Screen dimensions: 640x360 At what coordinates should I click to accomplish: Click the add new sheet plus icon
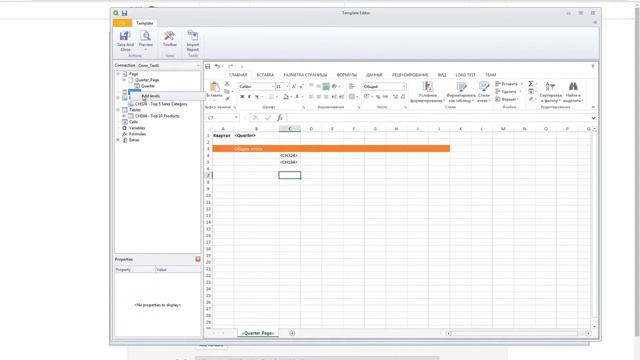point(292,333)
